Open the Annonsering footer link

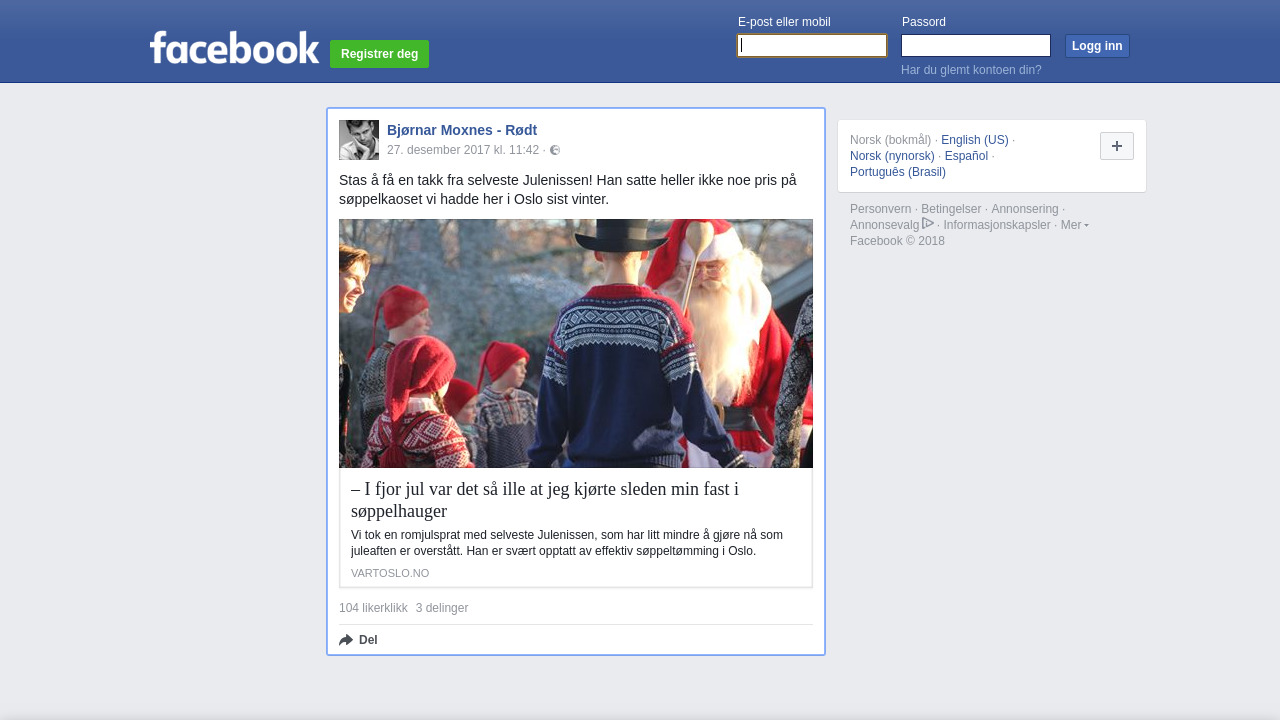(1025, 209)
